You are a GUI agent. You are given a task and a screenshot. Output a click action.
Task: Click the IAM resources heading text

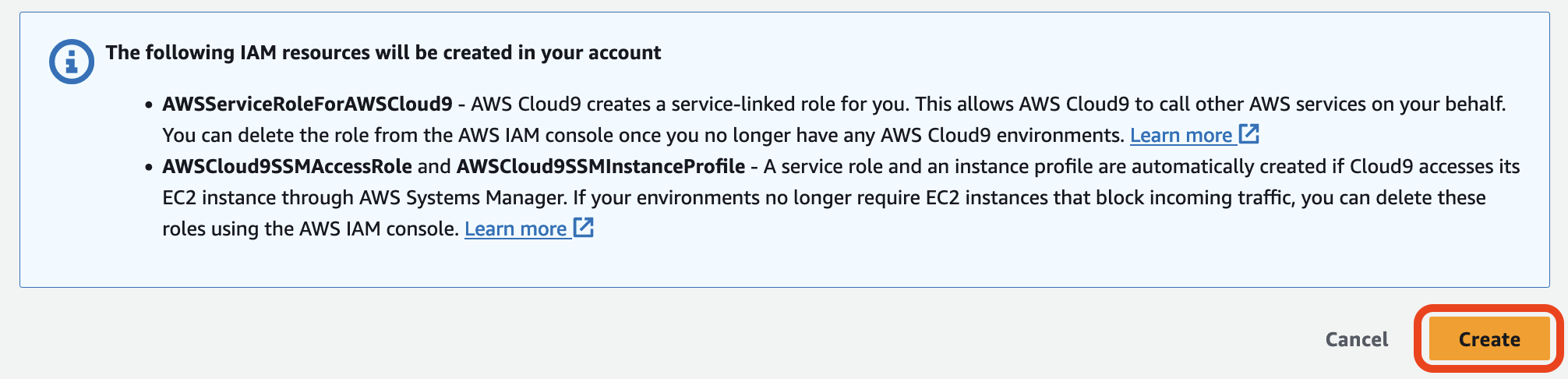[383, 52]
